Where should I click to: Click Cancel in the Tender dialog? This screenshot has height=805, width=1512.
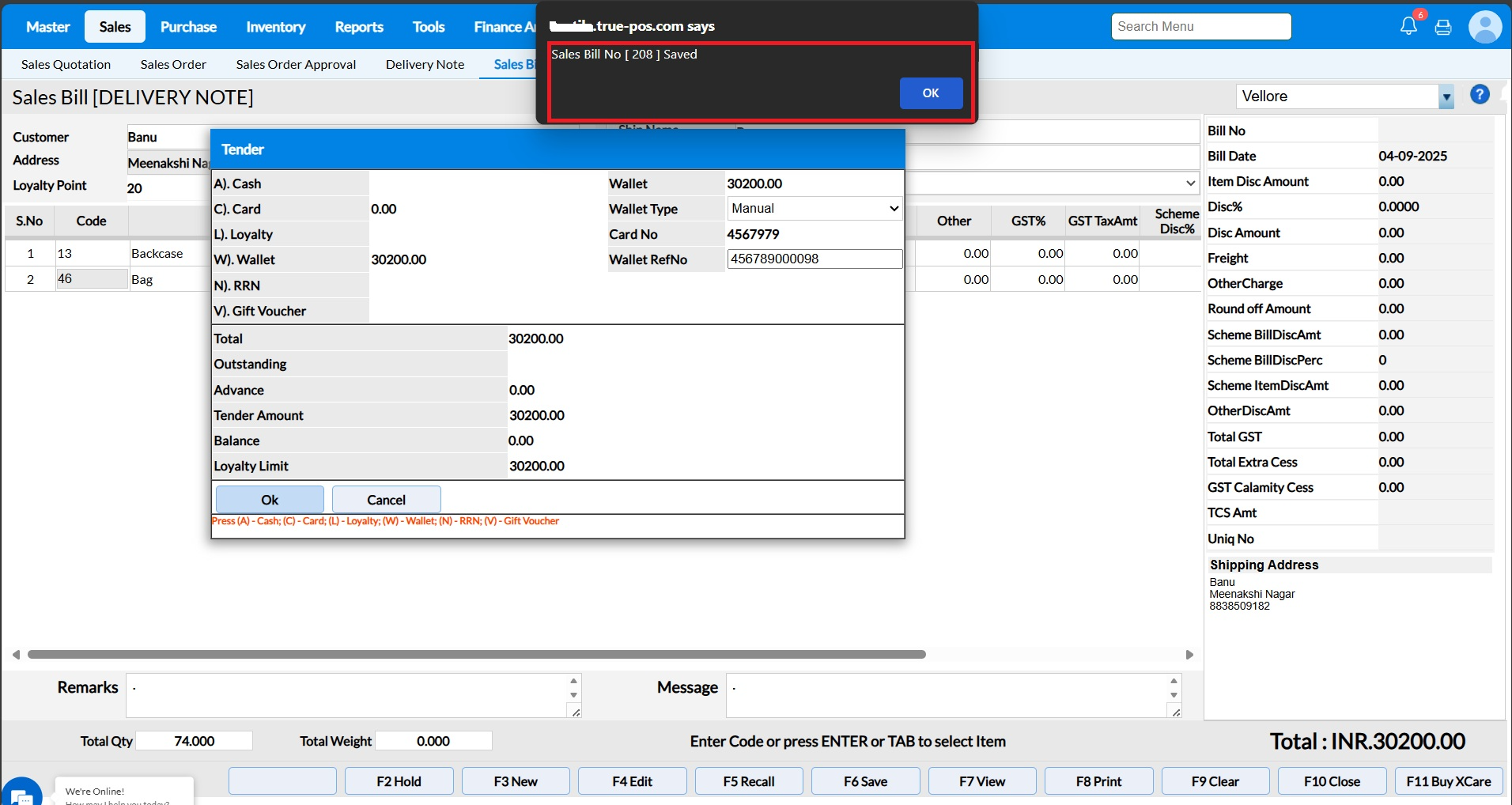point(386,500)
